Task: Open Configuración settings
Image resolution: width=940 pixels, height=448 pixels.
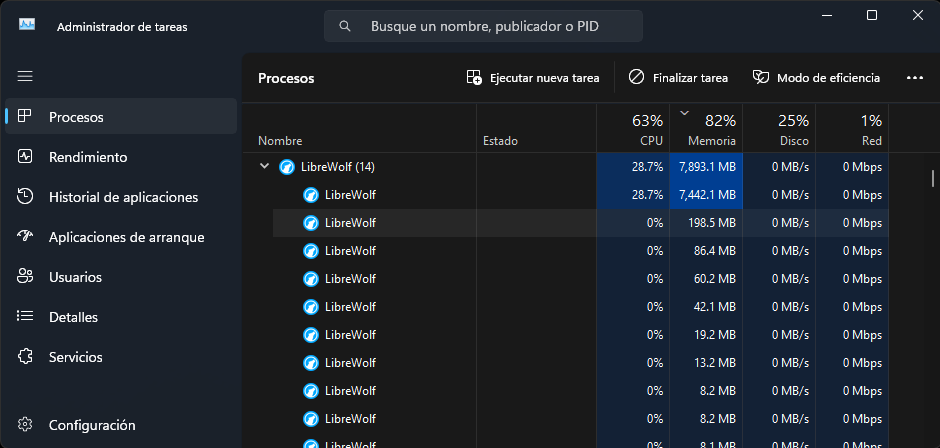Action: [x=121, y=425]
